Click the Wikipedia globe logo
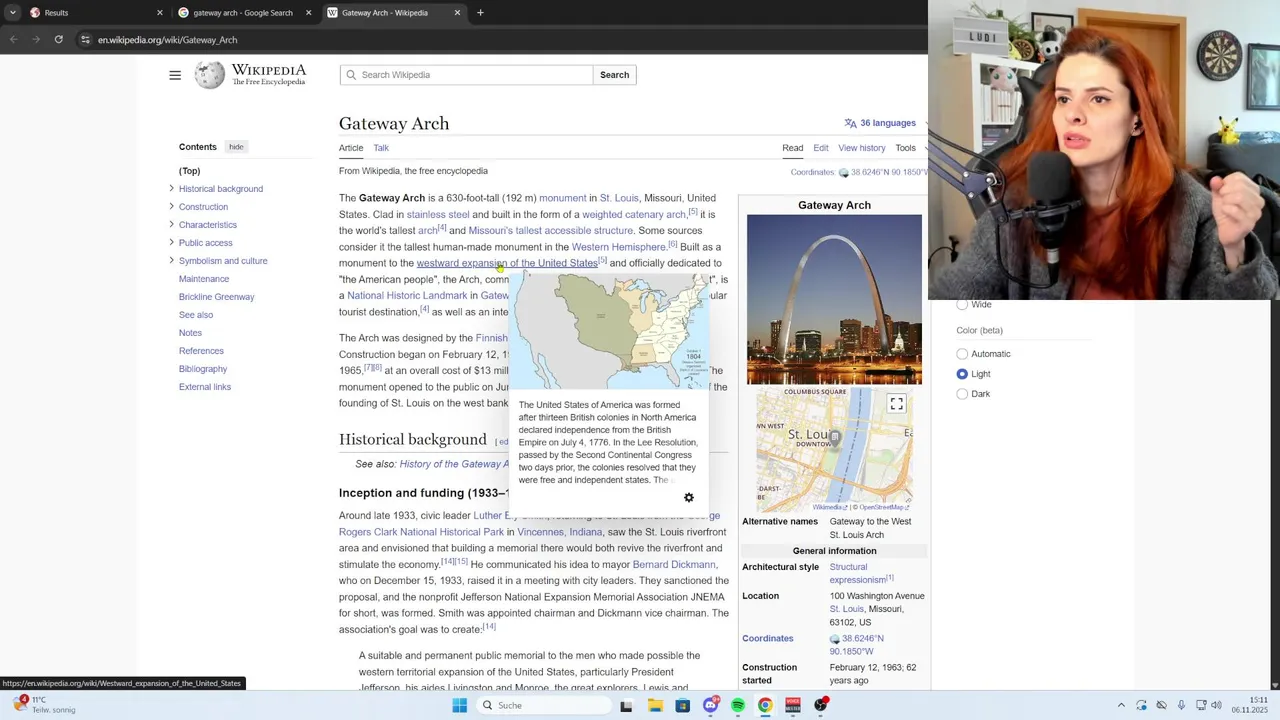Screen dimensions: 1280x720 point(209,75)
